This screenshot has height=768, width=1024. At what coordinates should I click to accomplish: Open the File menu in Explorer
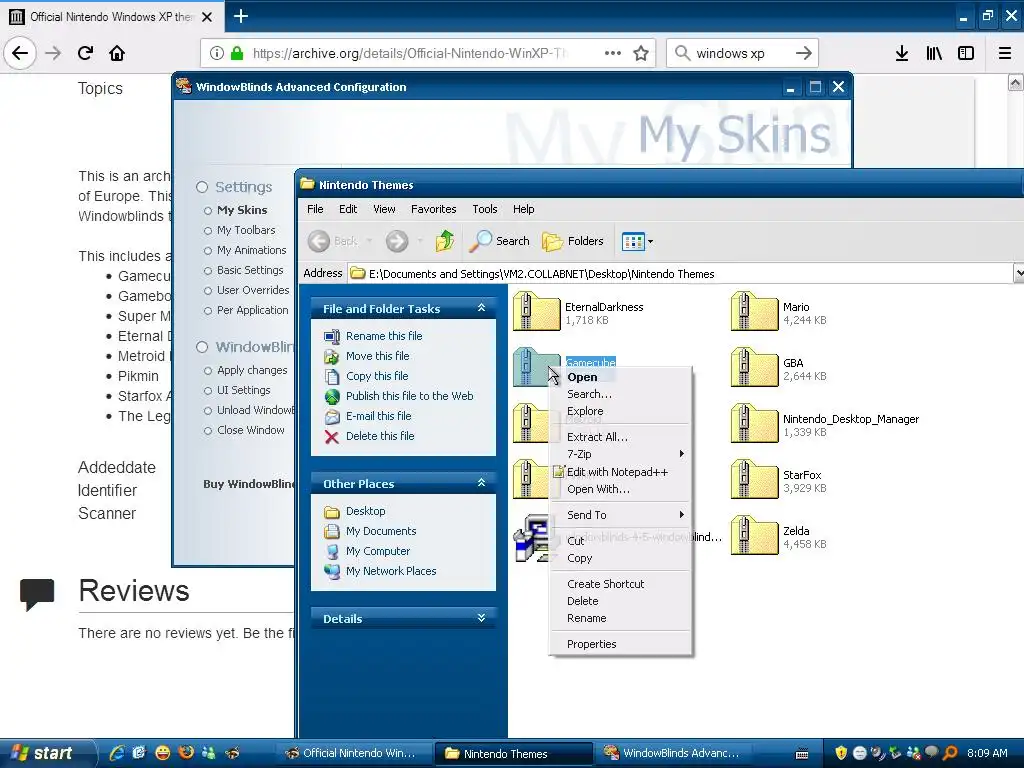coord(315,209)
